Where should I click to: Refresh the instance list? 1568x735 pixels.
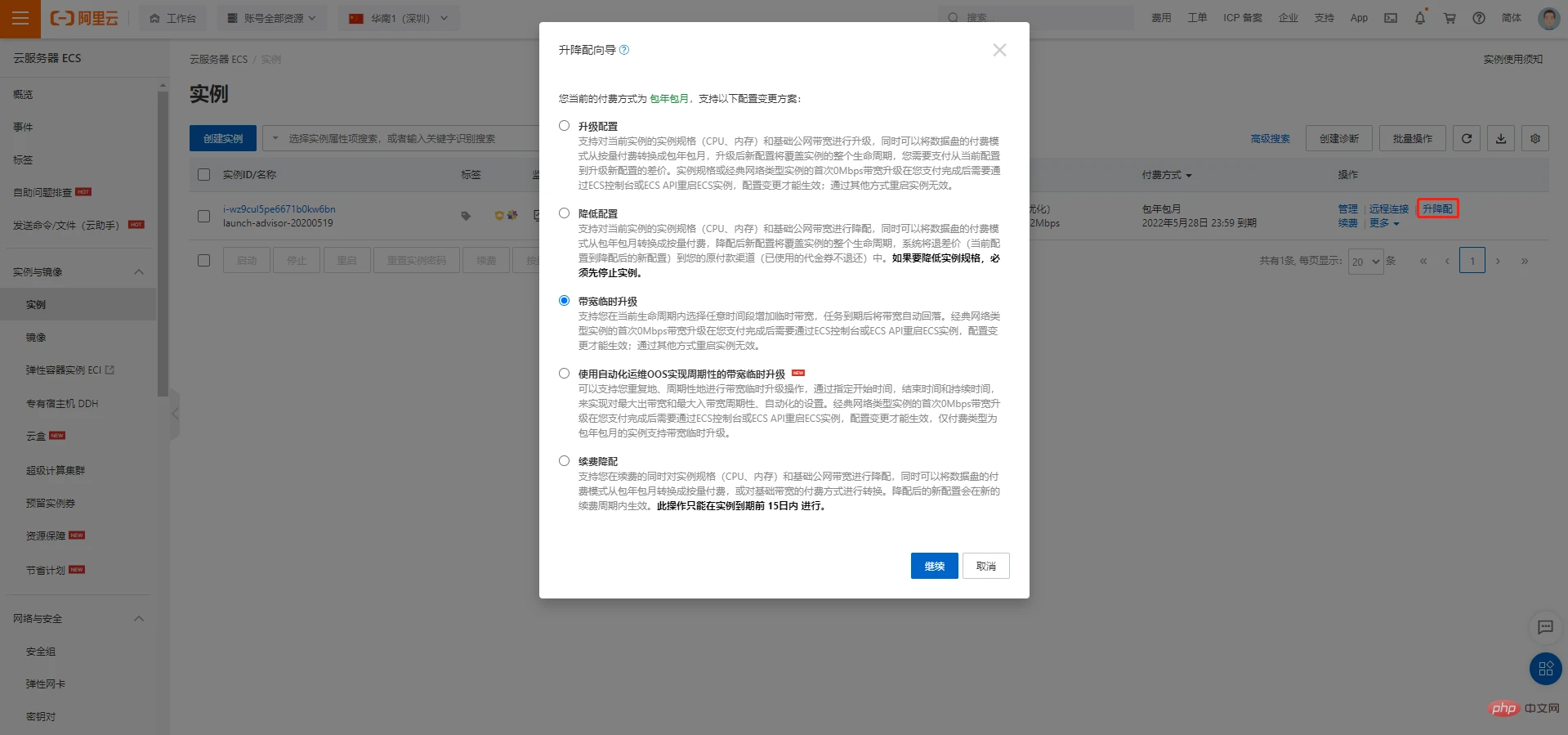(x=1467, y=138)
